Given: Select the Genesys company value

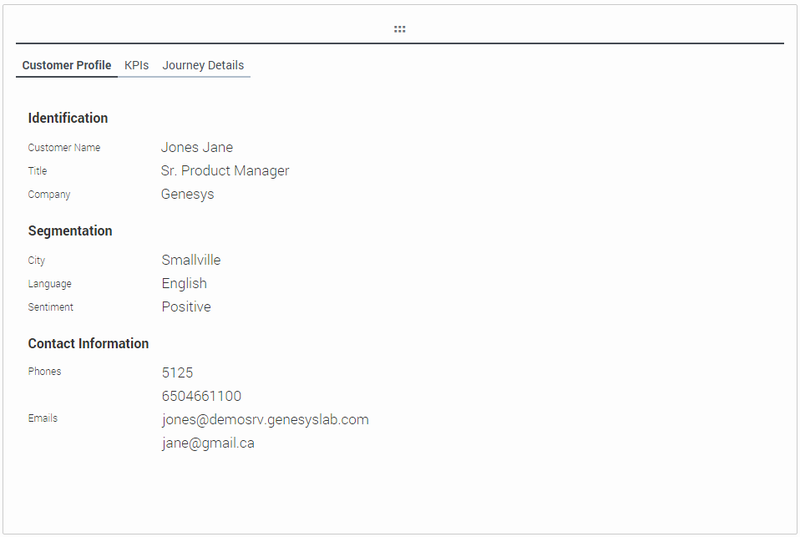Looking at the screenshot, I should (x=187, y=194).
